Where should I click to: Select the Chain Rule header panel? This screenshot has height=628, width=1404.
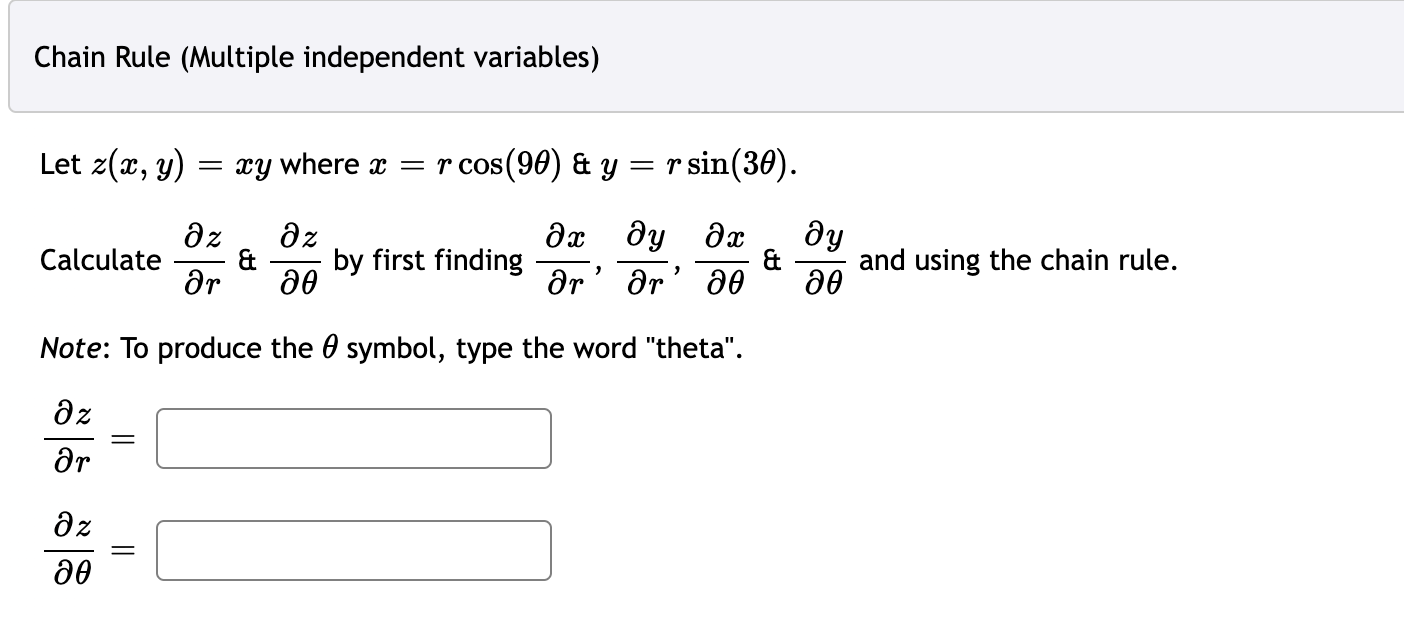(x=700, y=58)
